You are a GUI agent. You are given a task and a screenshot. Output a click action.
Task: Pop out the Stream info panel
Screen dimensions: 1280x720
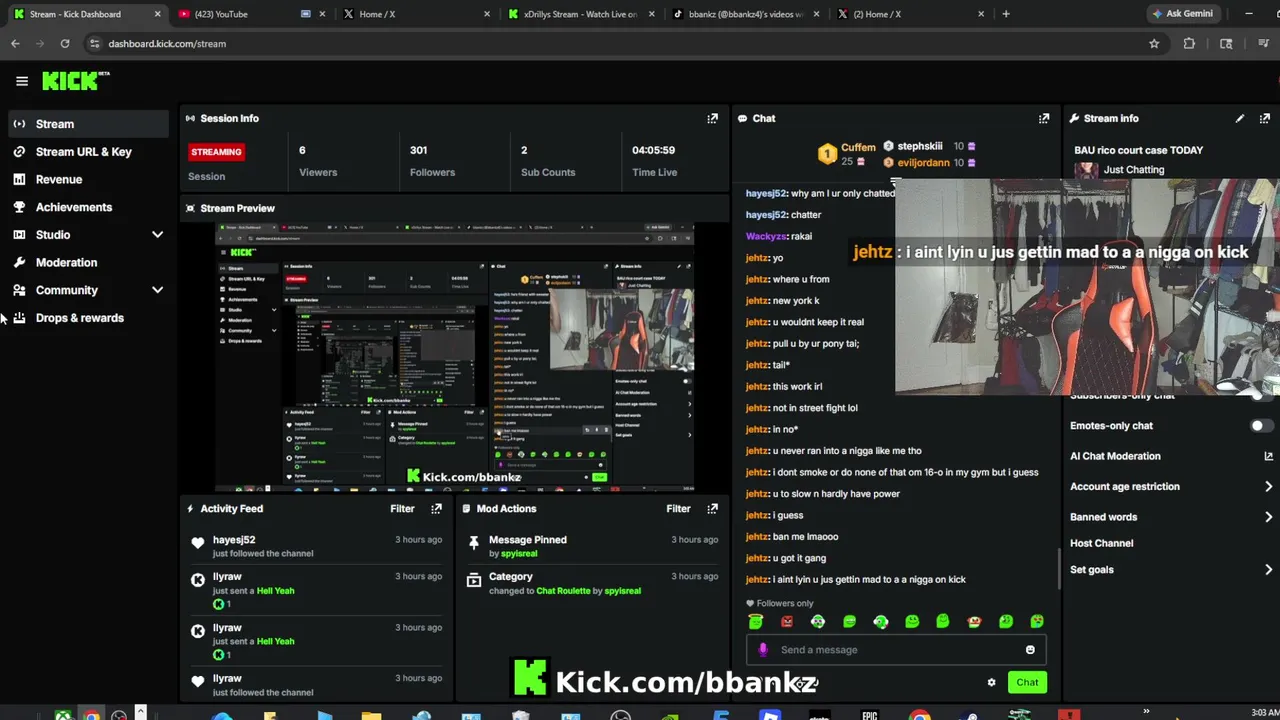(x=1264, y=118)
